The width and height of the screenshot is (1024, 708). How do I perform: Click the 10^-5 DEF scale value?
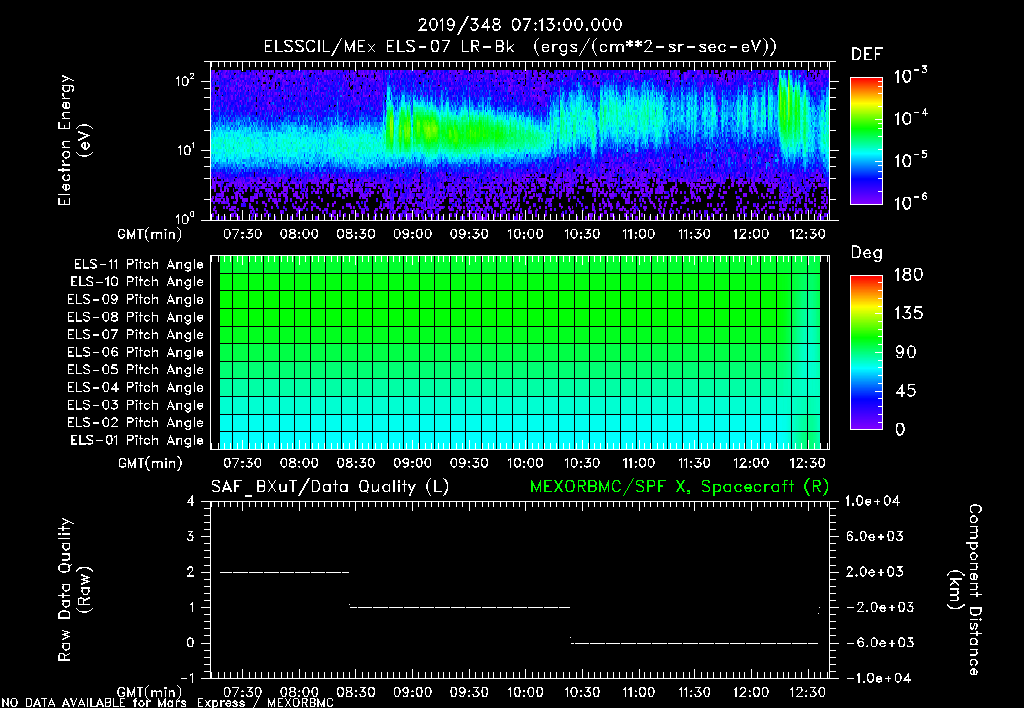910,160
